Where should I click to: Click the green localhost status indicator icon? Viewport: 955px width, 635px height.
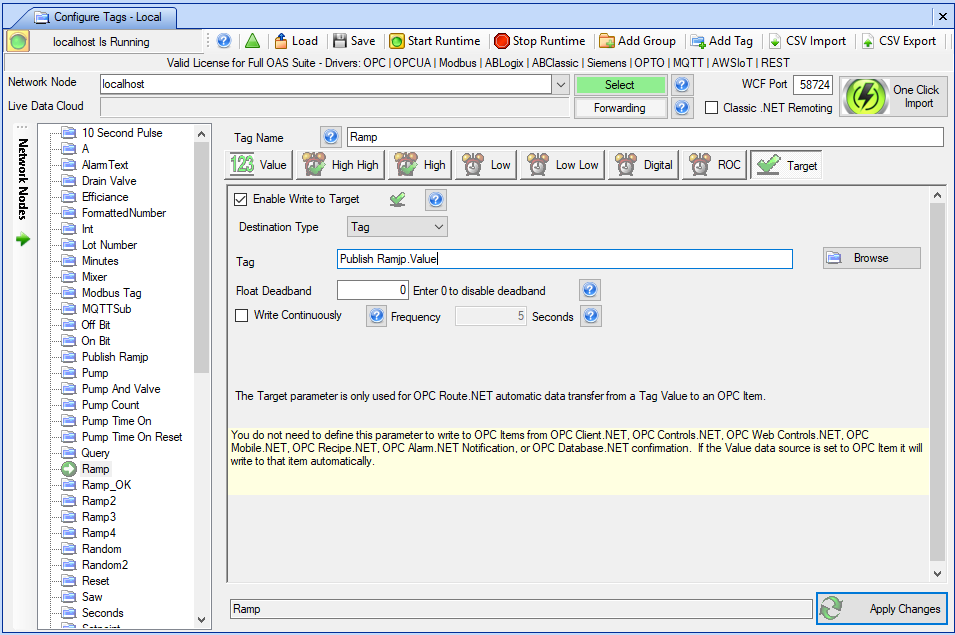click(x=18, y=41)
